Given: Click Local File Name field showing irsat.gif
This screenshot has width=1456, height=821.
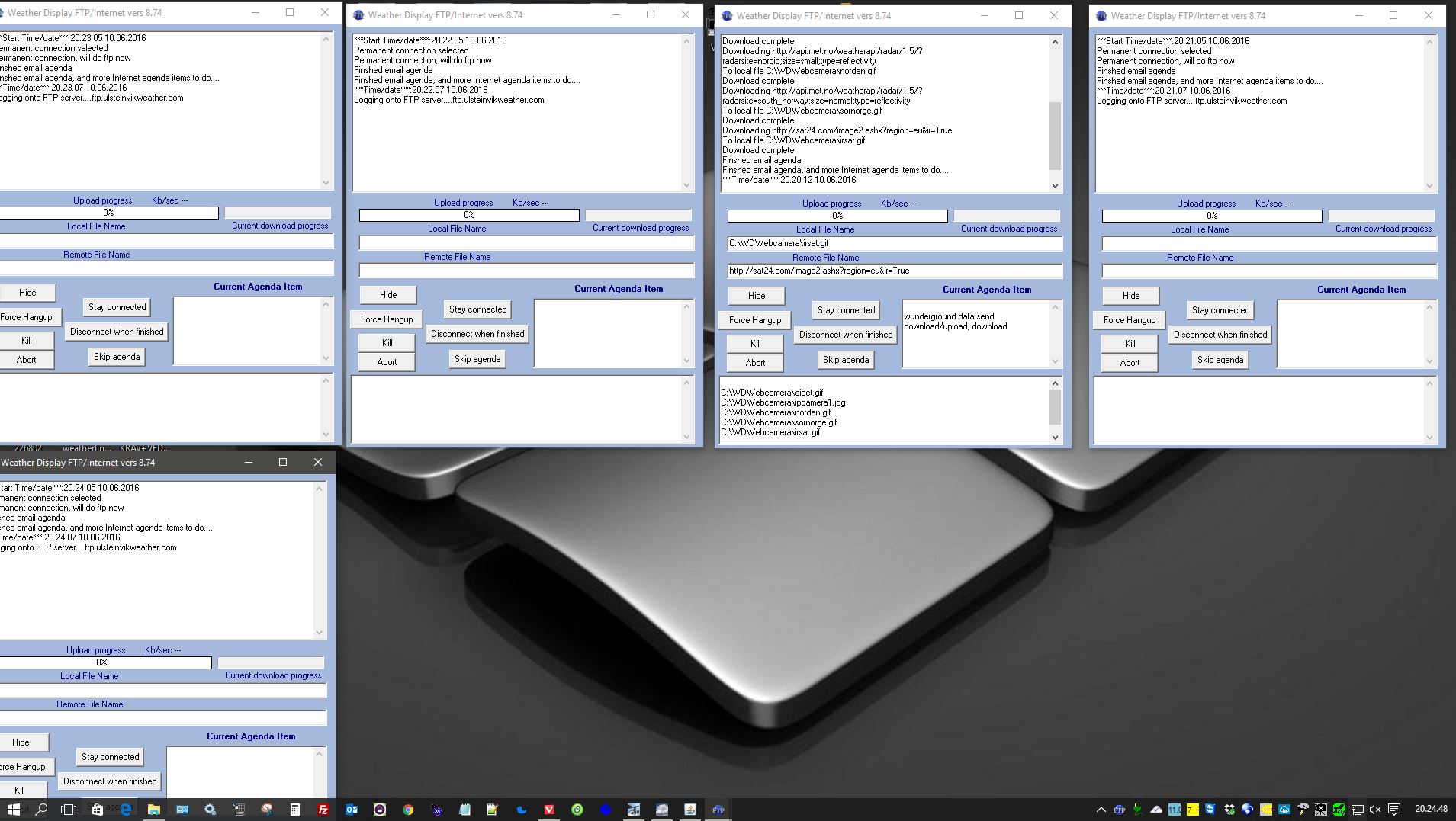Looking at the screenshot, I should (895, 244).
